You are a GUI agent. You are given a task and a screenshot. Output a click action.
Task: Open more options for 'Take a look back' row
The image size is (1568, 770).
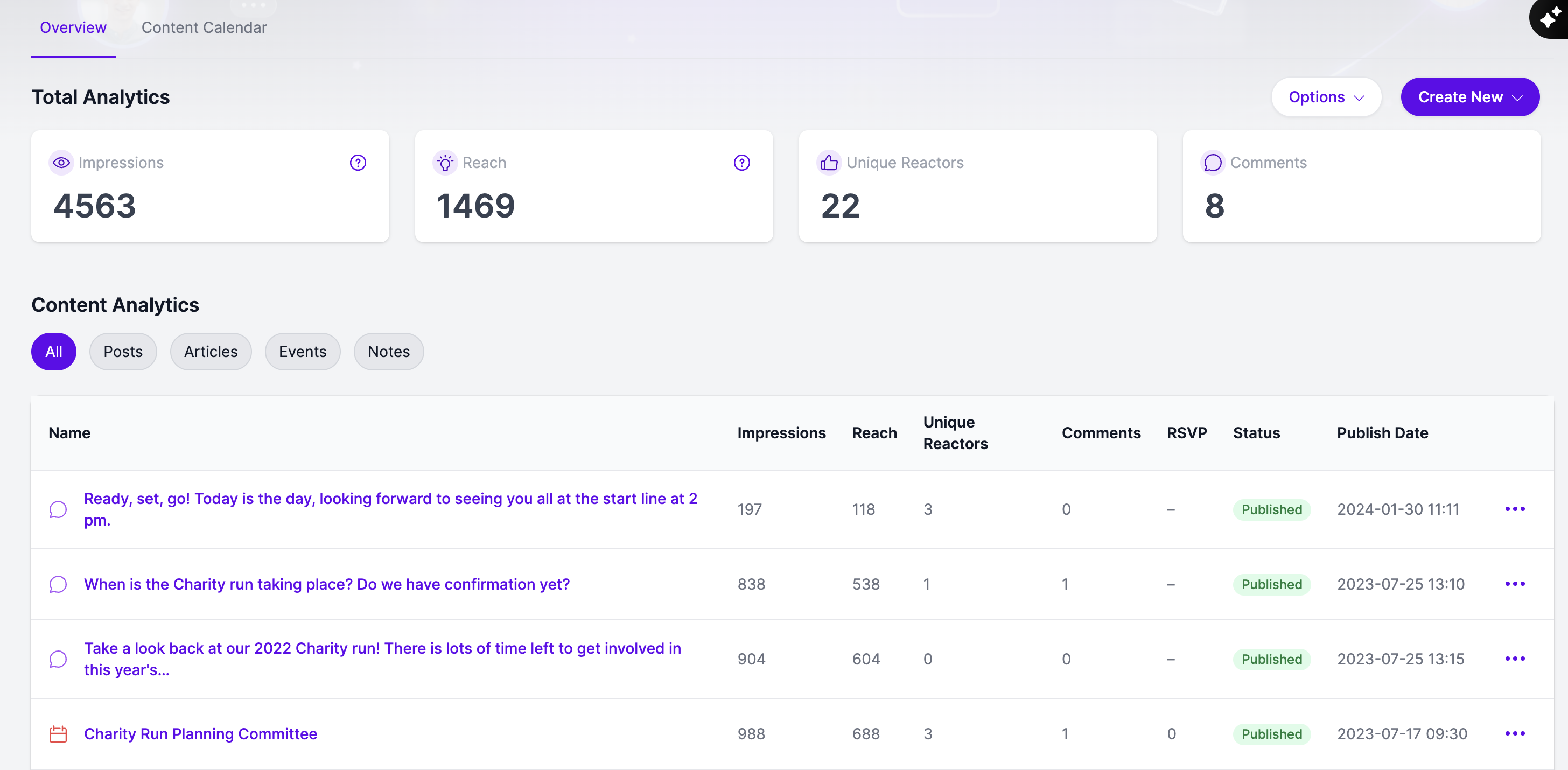pyautogui.click(x=1515, y=659)
